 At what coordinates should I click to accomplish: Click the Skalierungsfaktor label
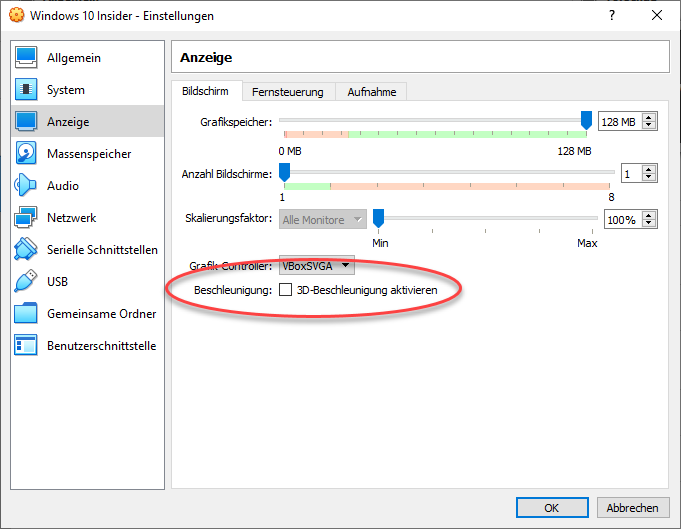tap(228, 218)
